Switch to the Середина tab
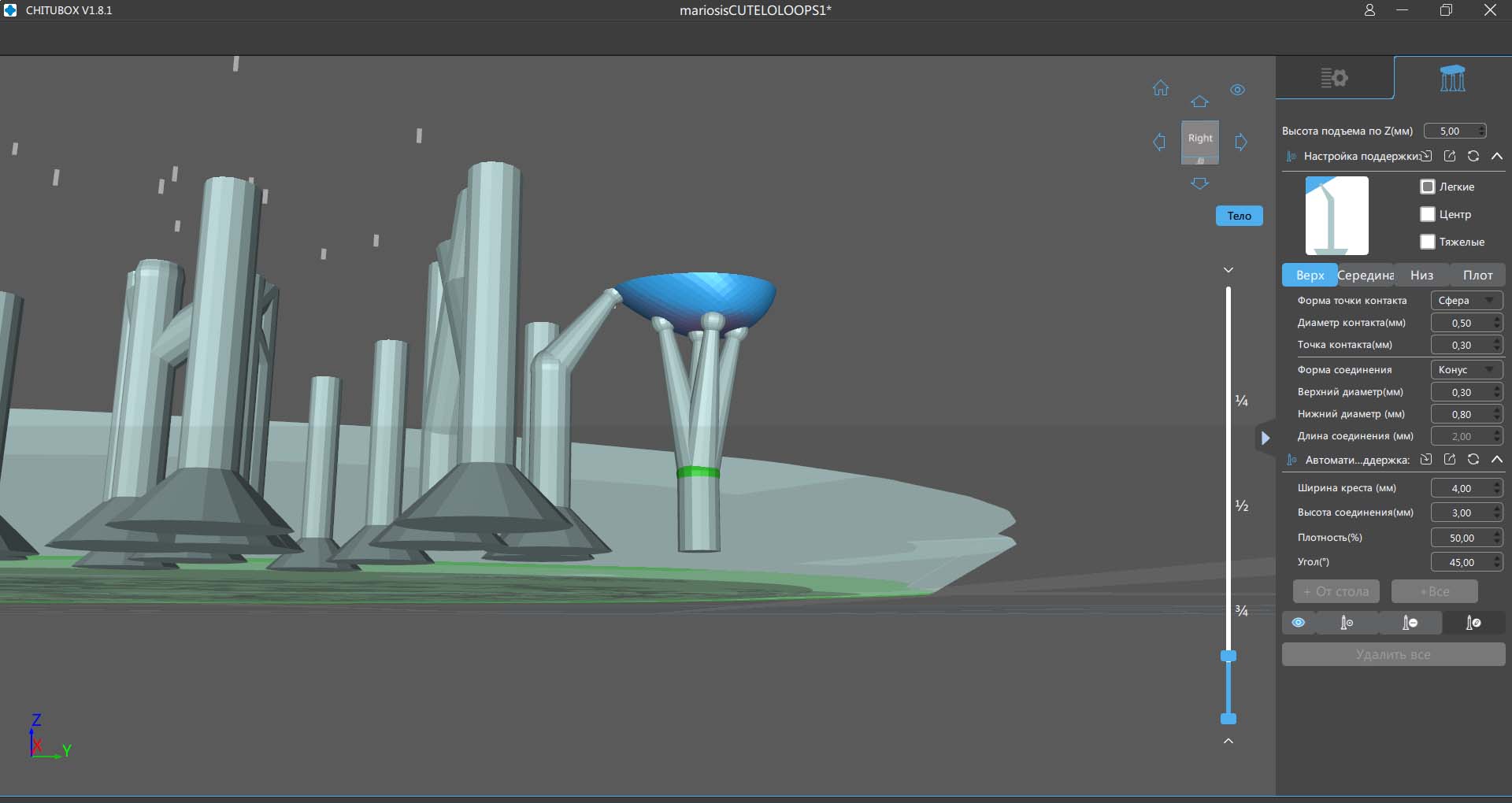The height and width of the screenshot is (803, 1512). [x=1366, y=275]
